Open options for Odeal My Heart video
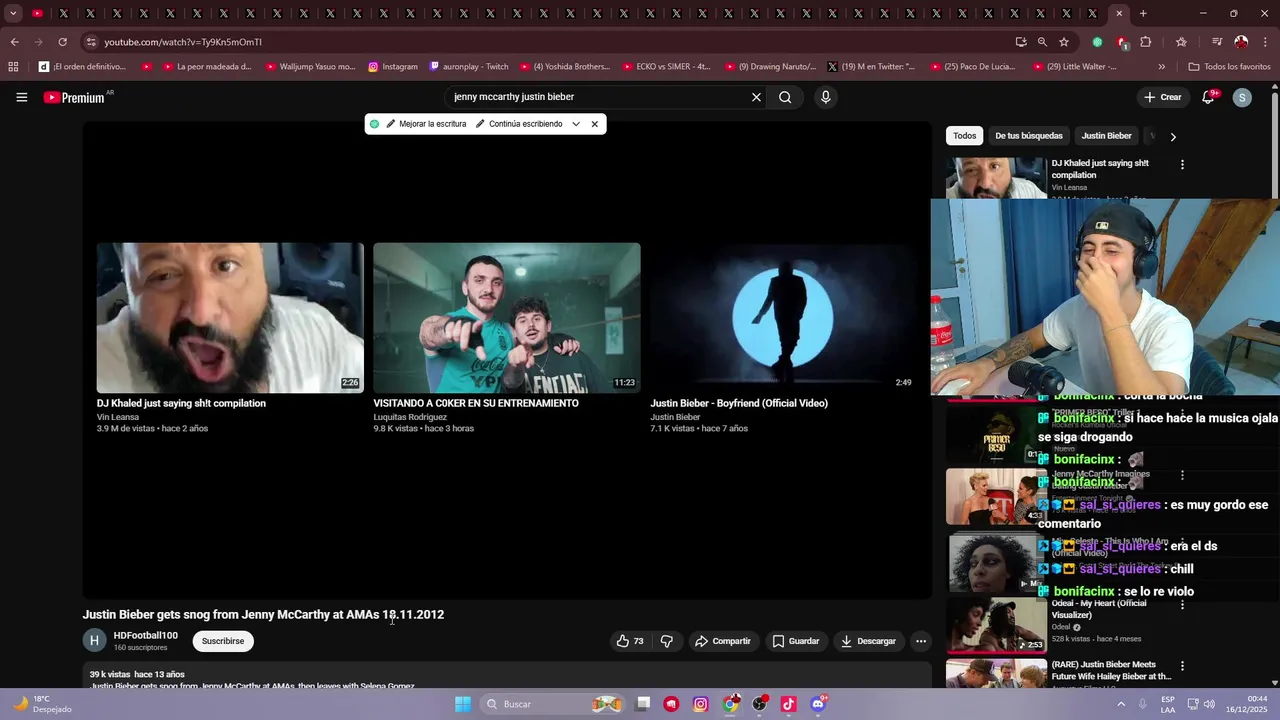The image size is (1280, 720). 1182,605
